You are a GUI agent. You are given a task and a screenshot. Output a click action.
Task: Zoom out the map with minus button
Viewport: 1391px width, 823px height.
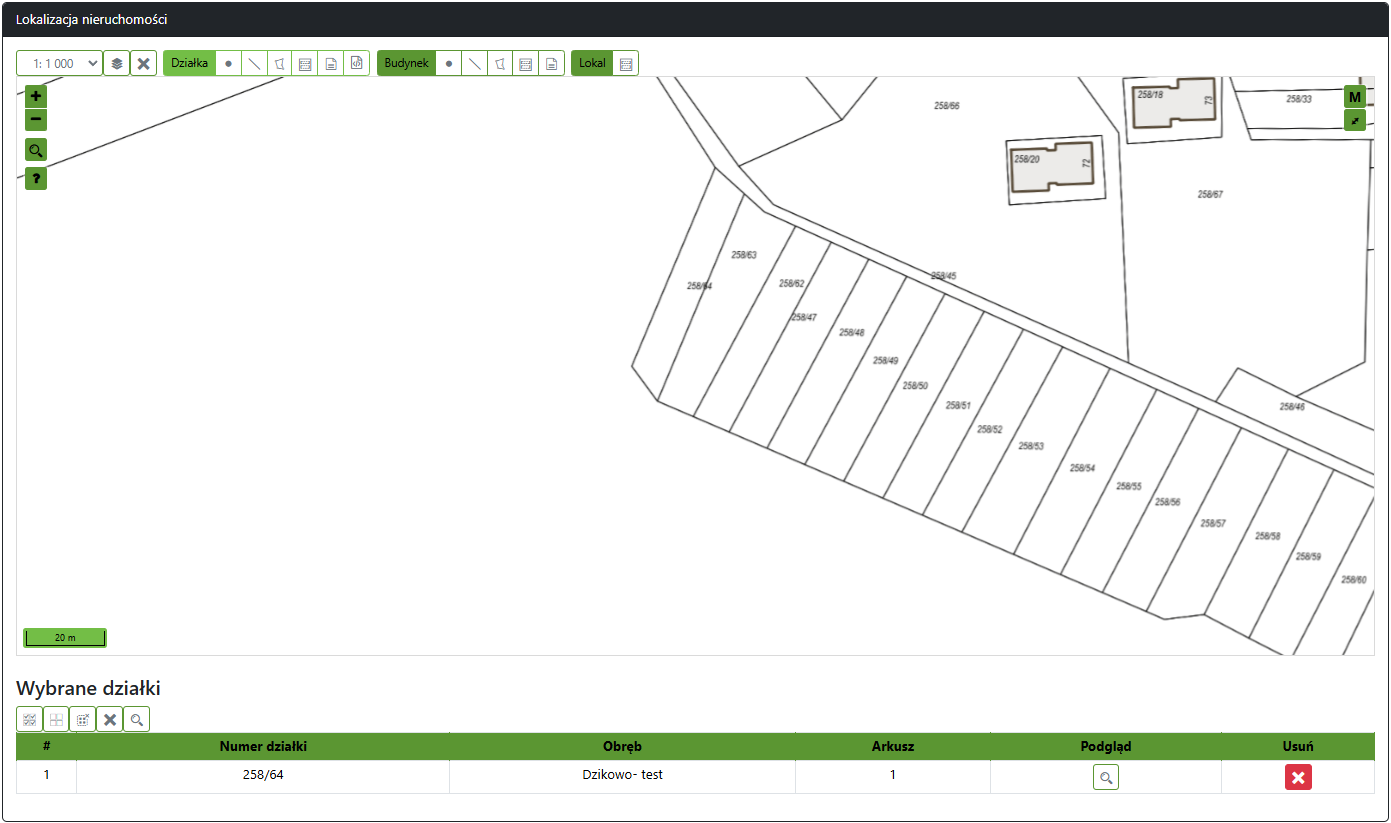pos(36,120)
